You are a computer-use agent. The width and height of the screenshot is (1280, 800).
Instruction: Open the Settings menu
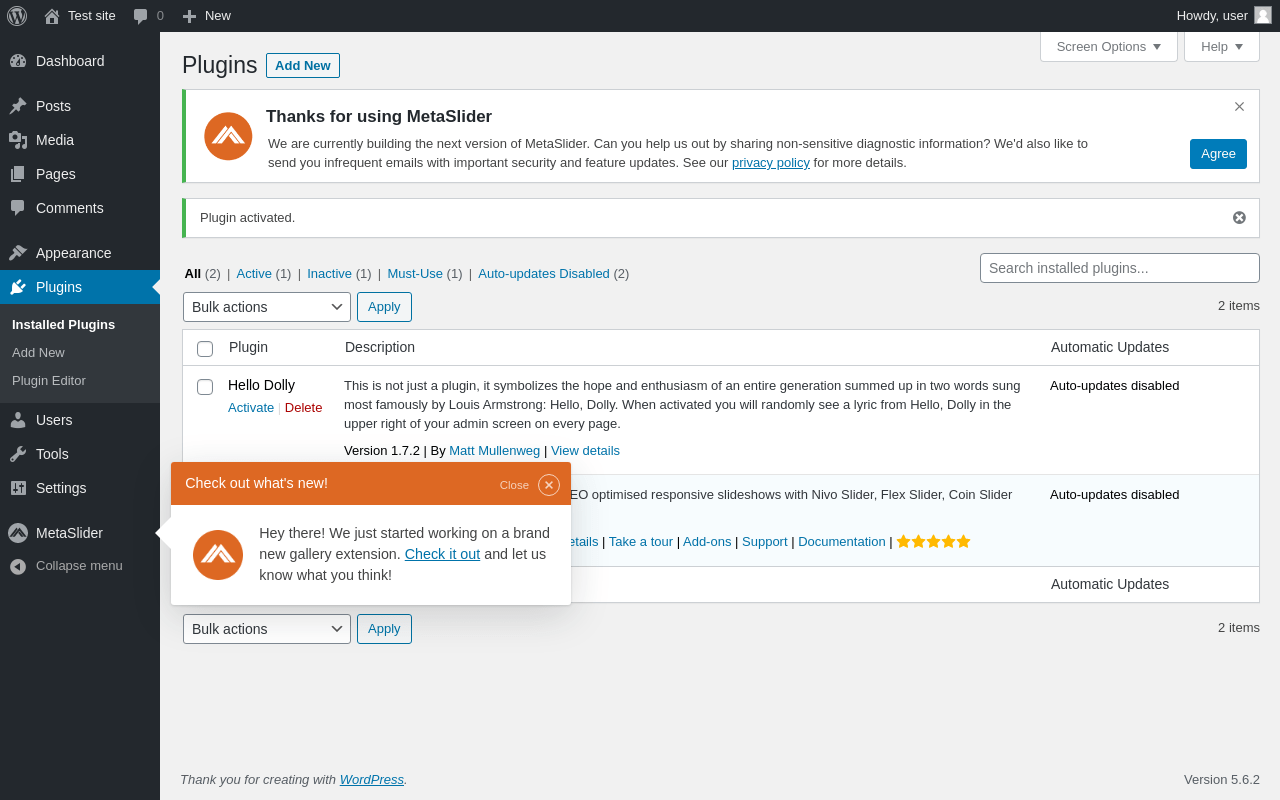(80, 488)
